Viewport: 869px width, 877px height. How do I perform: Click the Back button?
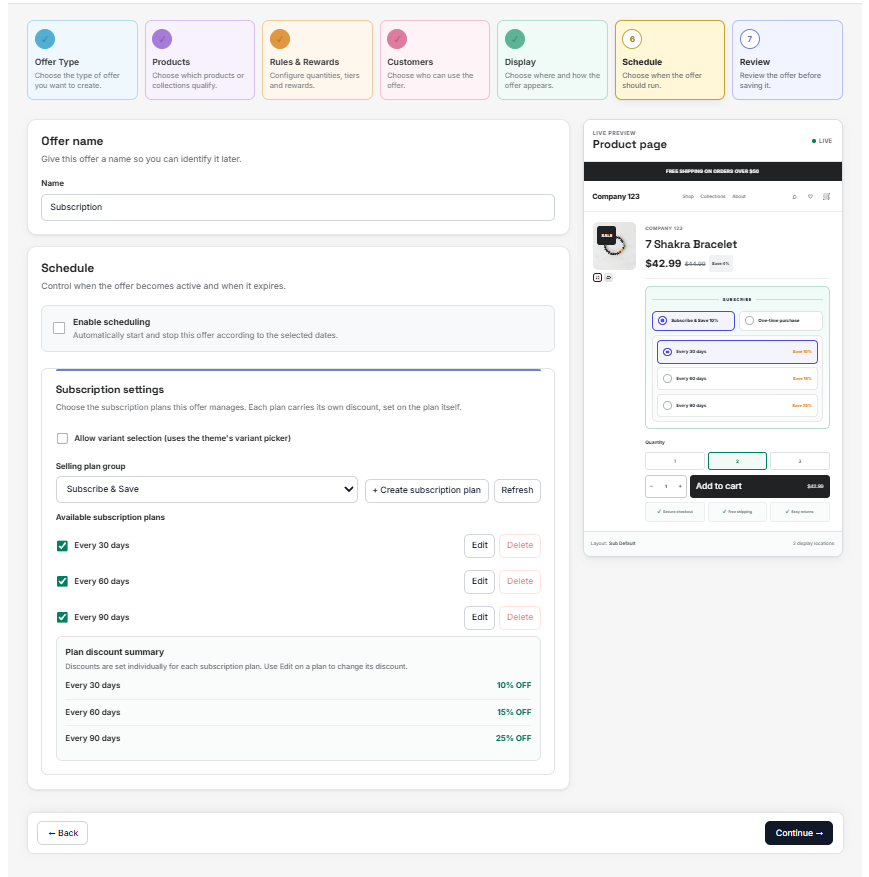click(x=63, y=833)
